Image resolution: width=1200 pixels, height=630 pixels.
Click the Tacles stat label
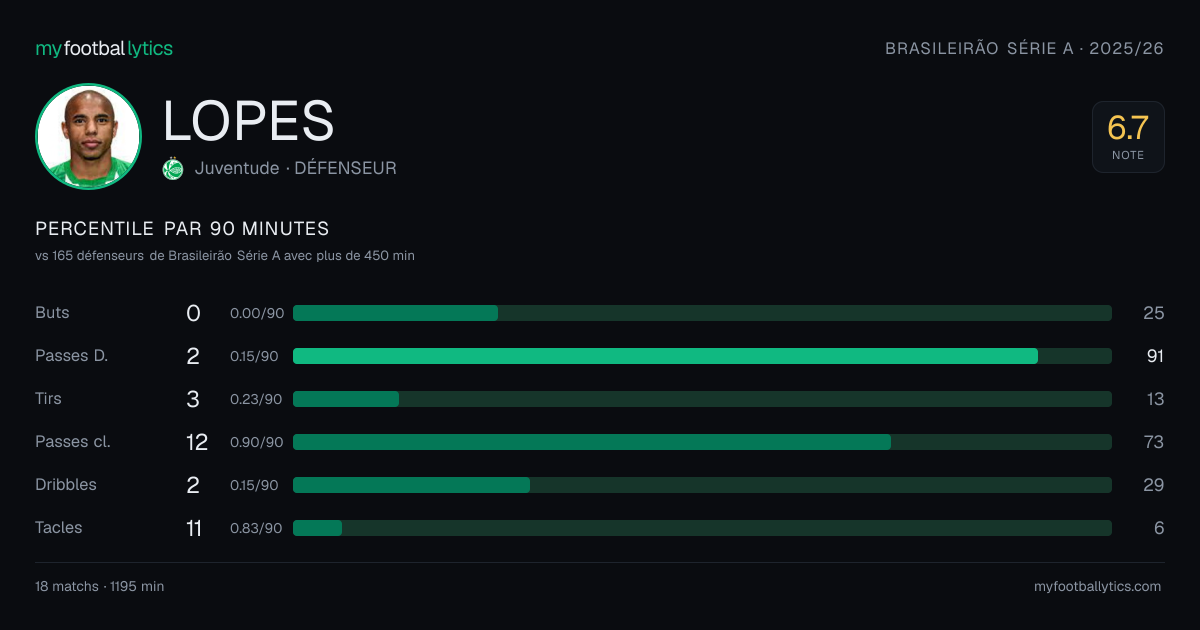click(59, 528)
